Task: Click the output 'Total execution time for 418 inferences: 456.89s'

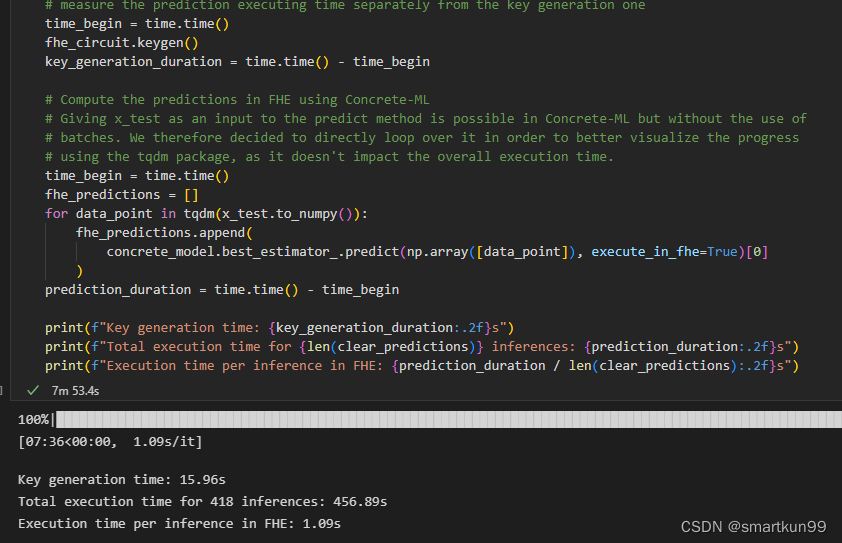Action: click(x=202, y=502)
